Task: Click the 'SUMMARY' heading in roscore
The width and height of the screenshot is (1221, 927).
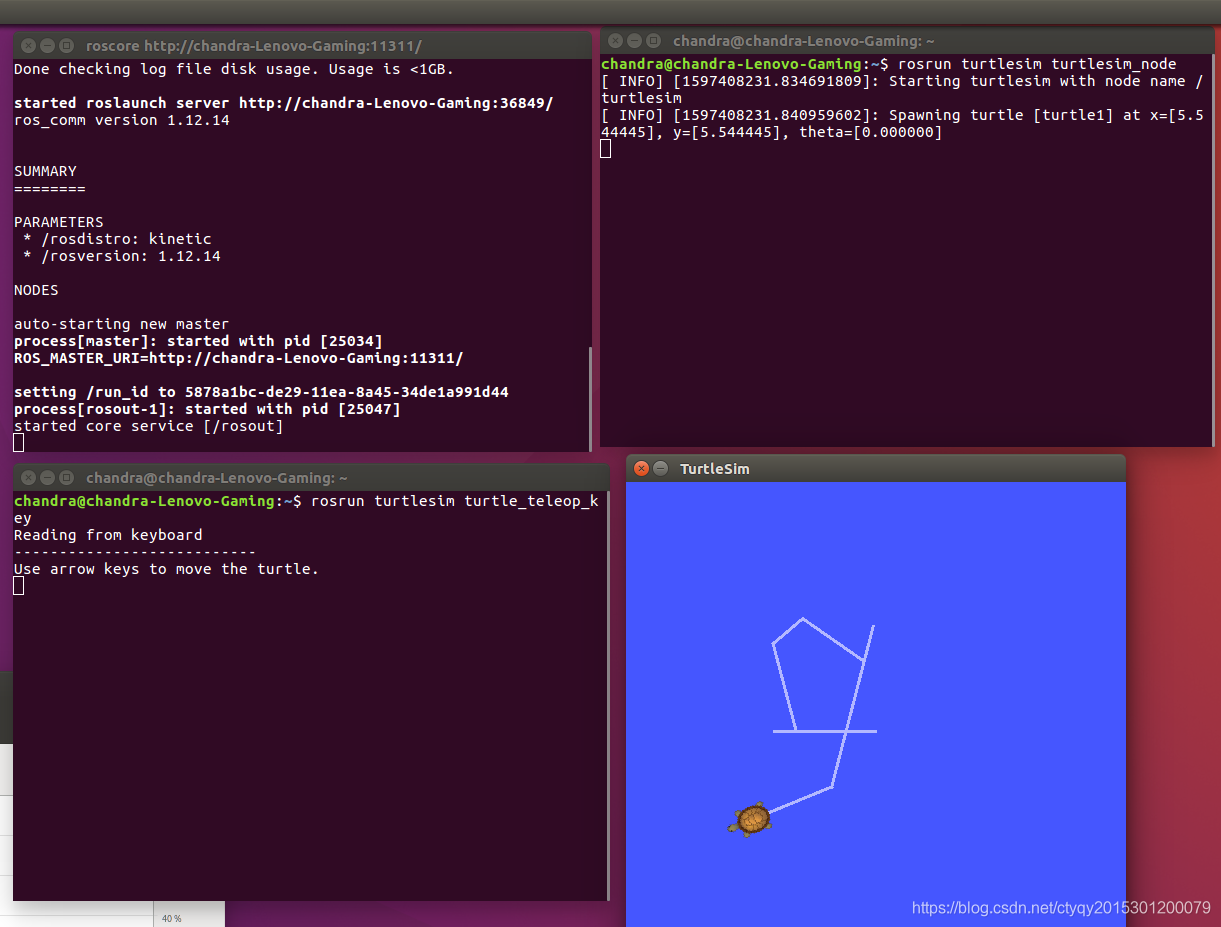Action: point(45,171)
